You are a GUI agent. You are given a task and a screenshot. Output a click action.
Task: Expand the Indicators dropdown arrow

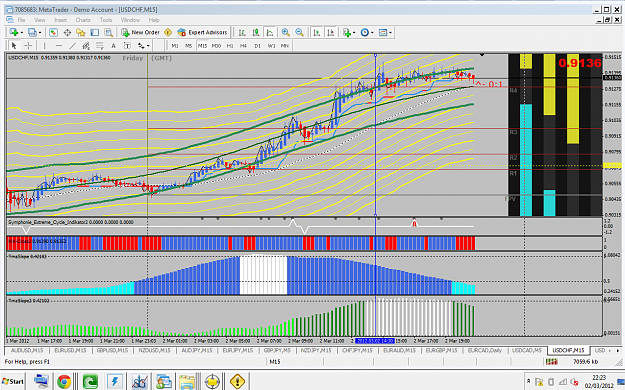point(354,32)
